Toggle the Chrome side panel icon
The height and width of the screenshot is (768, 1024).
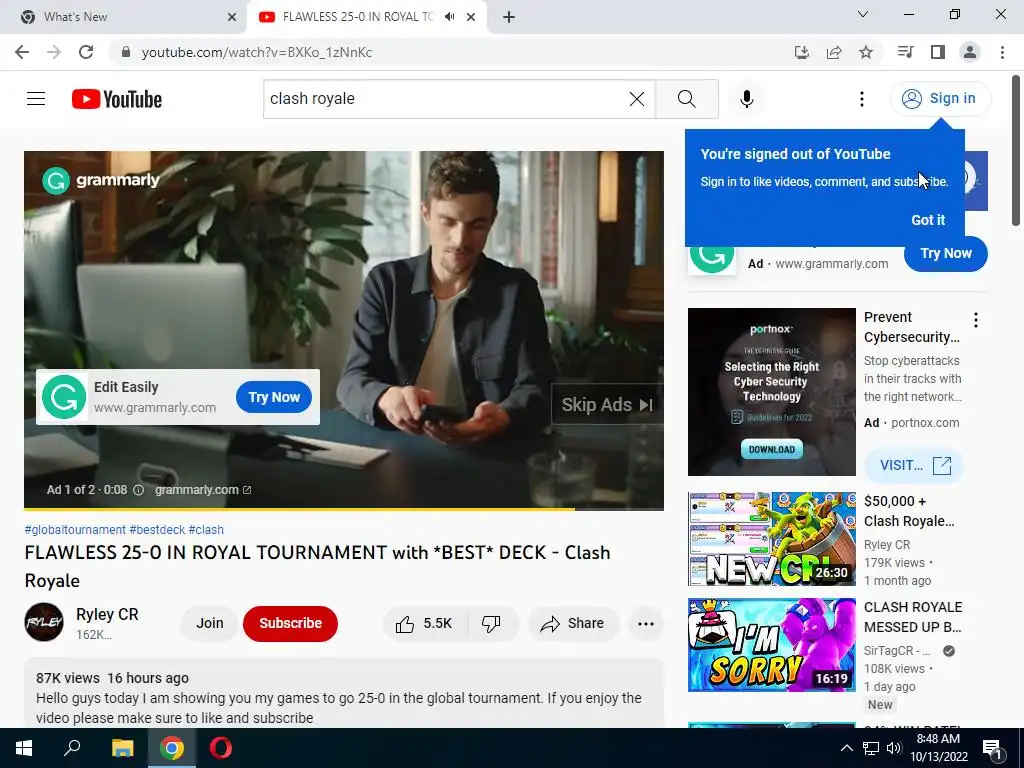click(x=938, y=52)
